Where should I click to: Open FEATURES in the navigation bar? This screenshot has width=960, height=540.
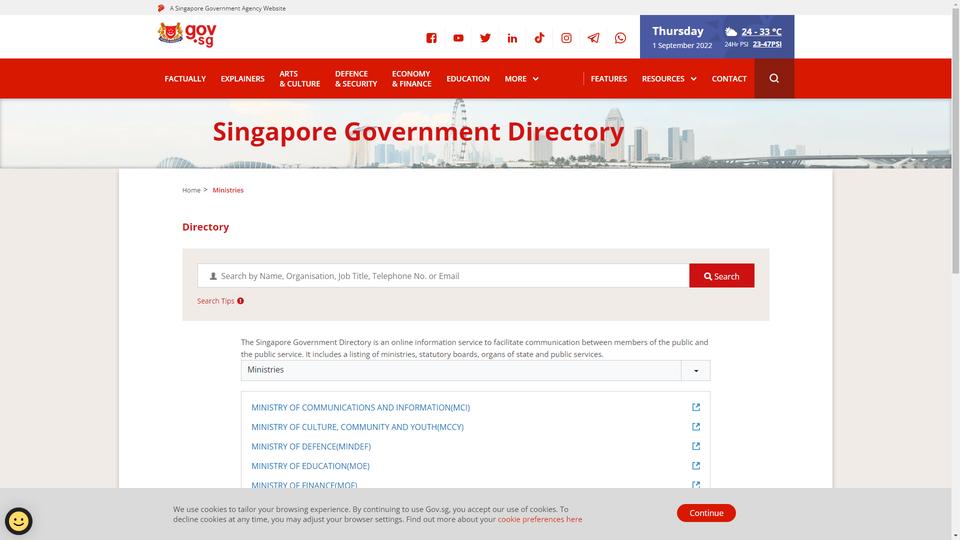pyautogui.click(x=609, y=79)
